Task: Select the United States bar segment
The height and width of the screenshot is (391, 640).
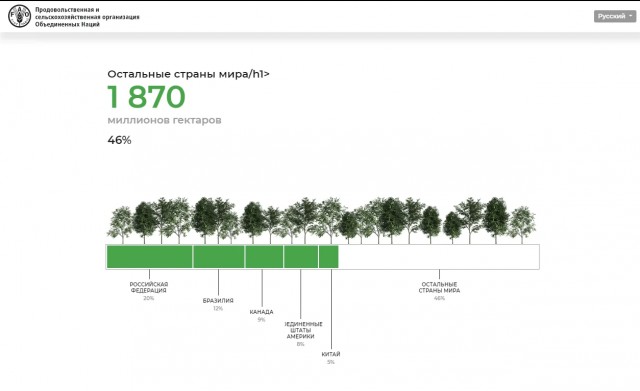Action: point(301,257)
